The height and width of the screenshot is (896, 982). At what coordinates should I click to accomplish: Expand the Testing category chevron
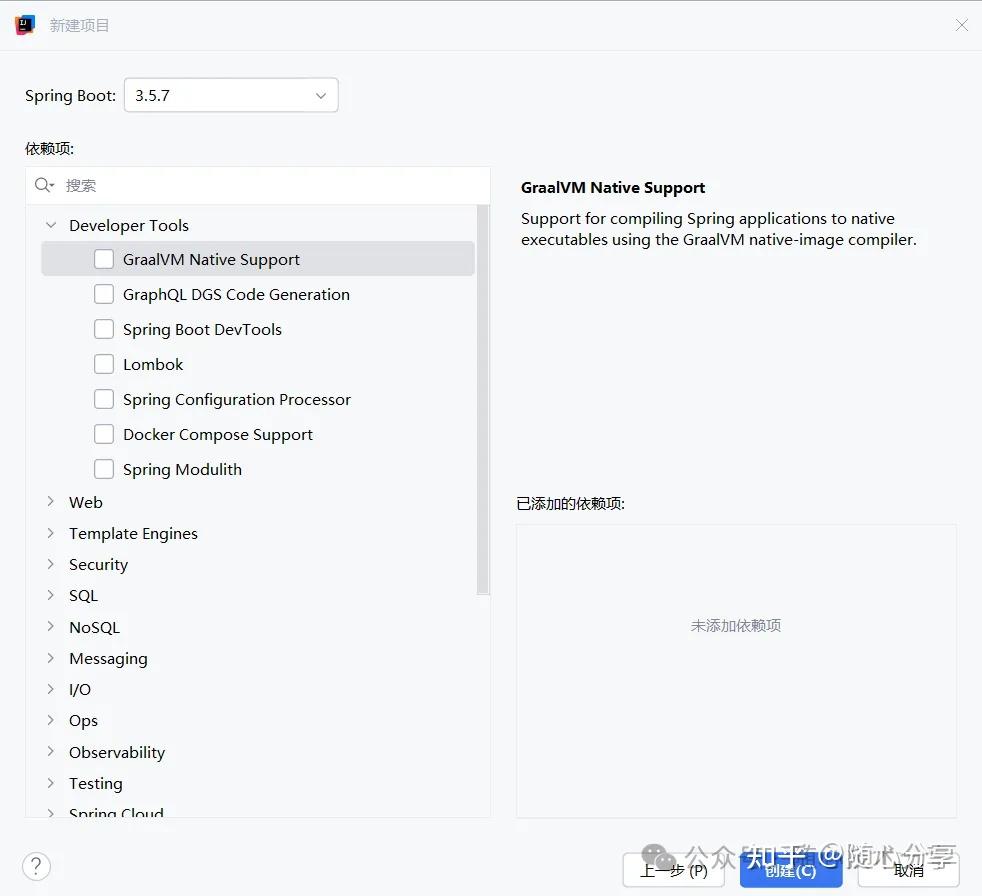[51, 783]
